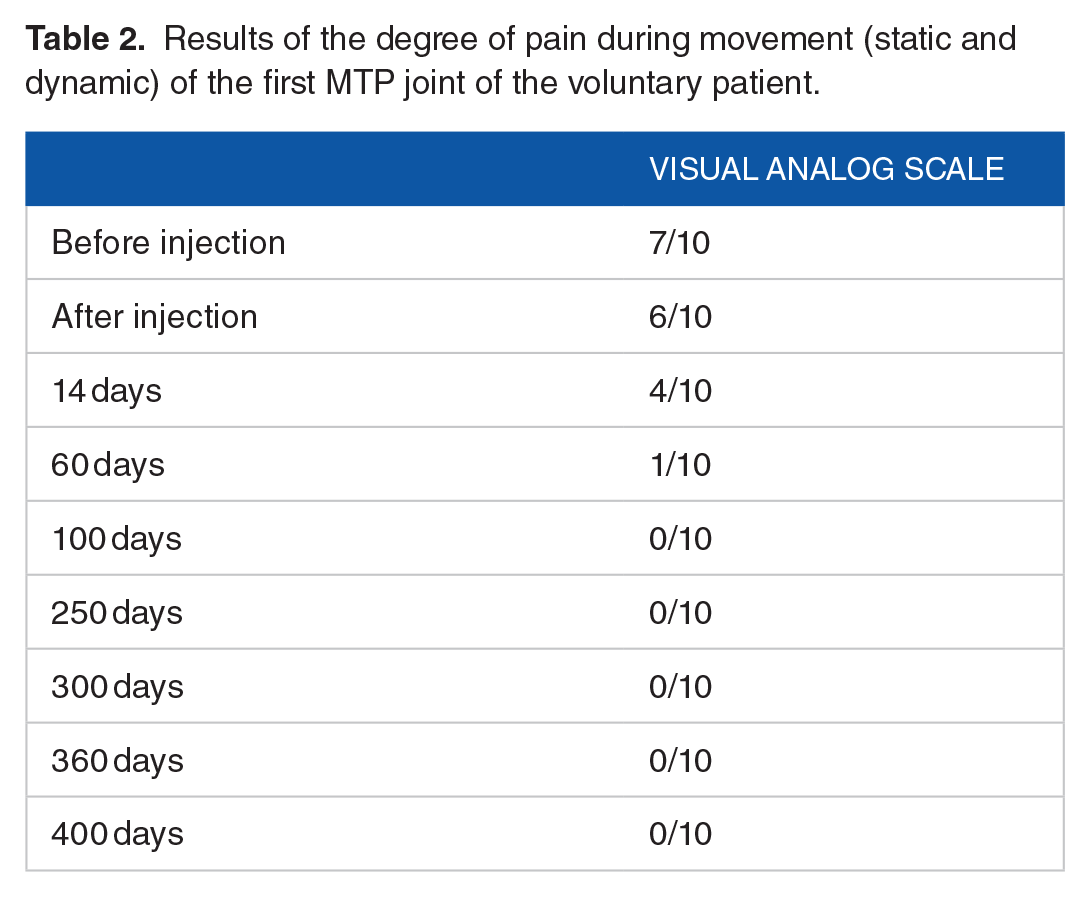Viewport: 1090px width, 897px height.
Task: Click the '360 days' row label
Action: 117,761
